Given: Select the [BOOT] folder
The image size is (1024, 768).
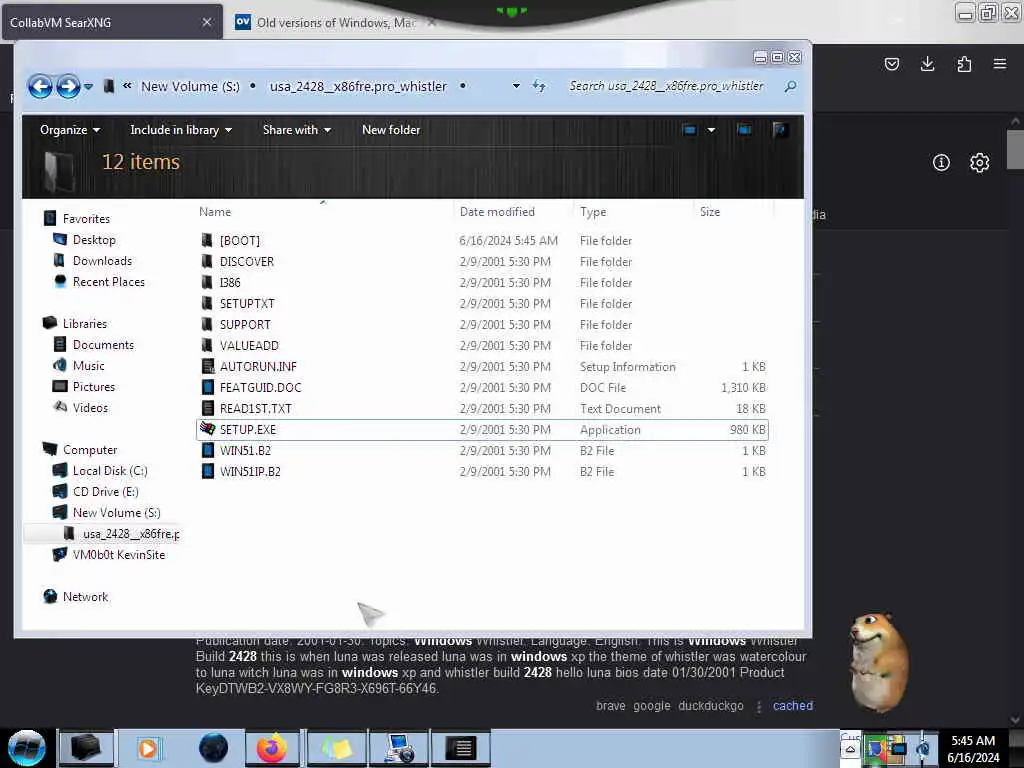Looking at the screenshot, I should pyautogui.click(x=240, y=241).
